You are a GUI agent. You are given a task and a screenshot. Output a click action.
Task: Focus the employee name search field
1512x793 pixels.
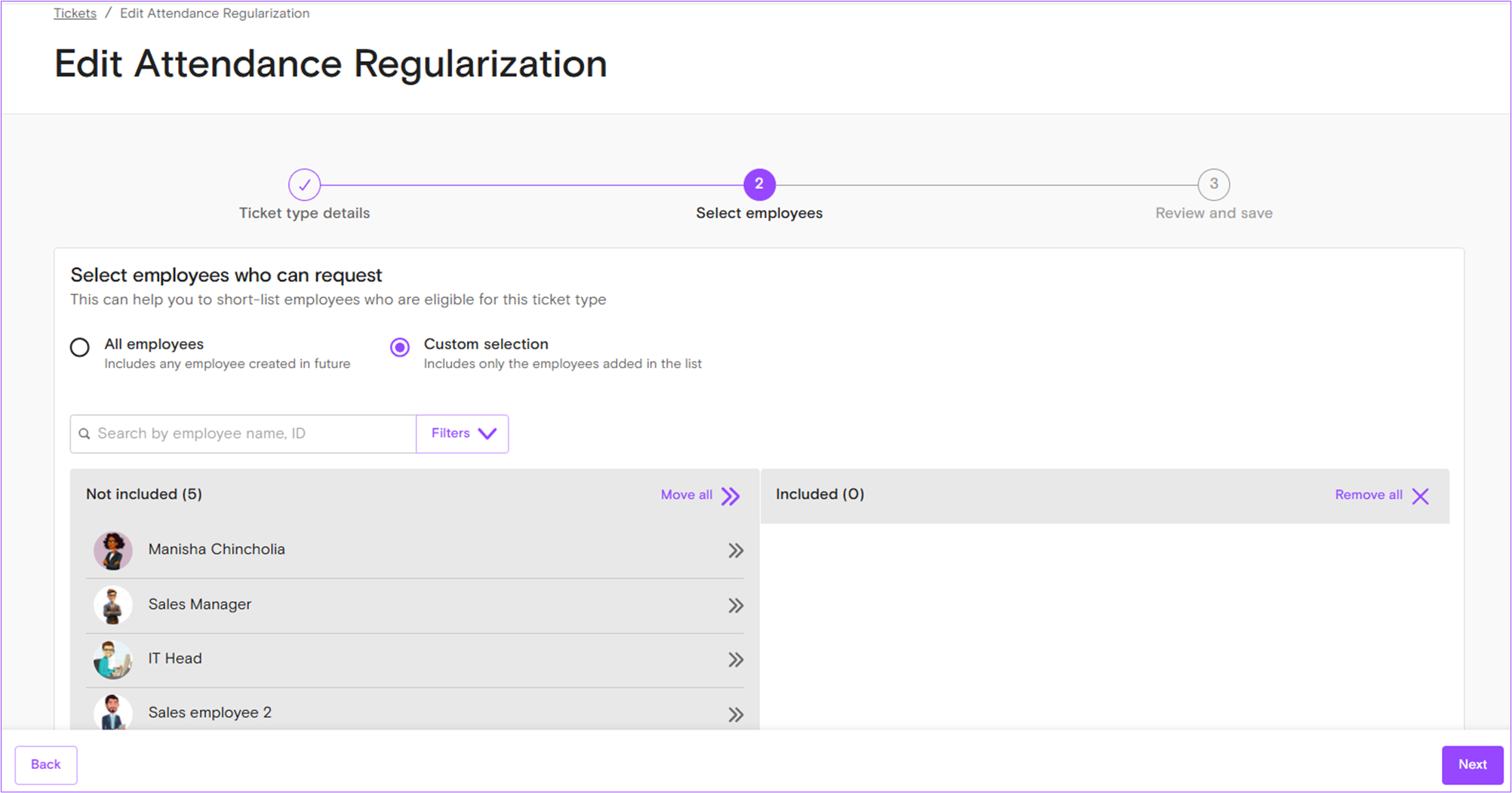pos(253,434)
